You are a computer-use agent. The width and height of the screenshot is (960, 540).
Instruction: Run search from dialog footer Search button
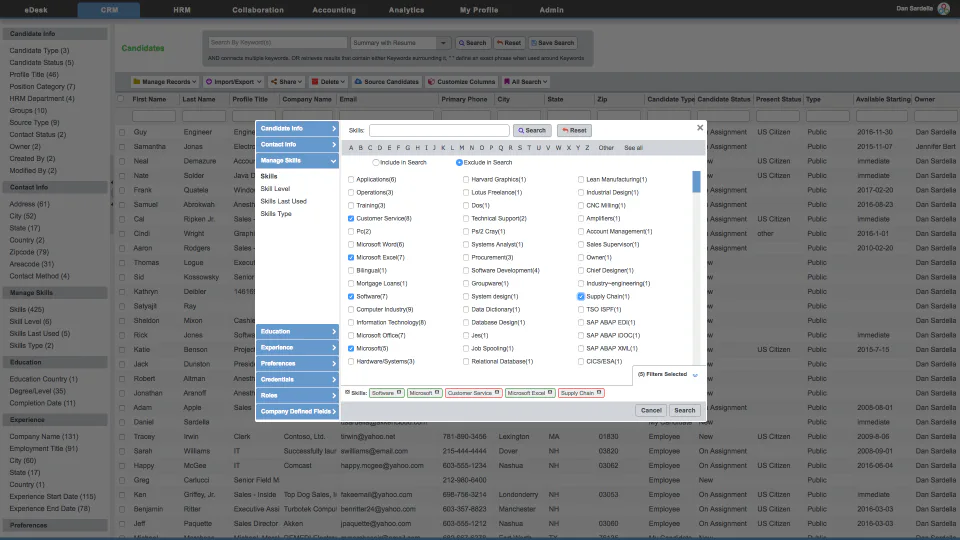[684, 410]
